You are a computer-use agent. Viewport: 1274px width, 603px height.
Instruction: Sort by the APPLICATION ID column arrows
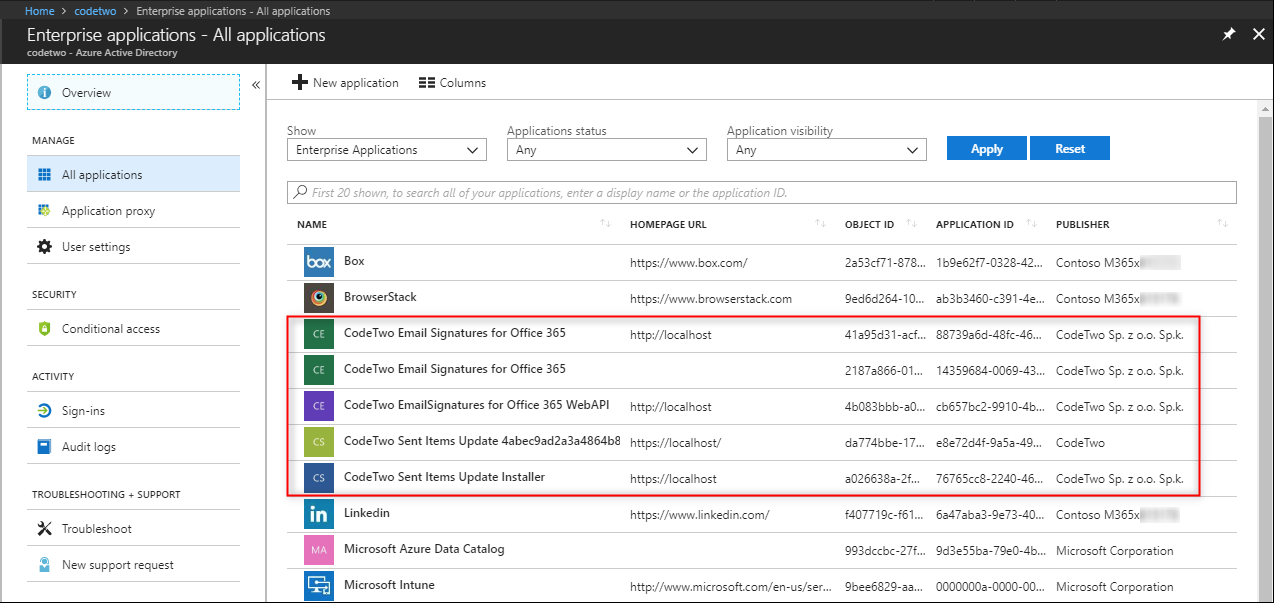(1031, 224)
